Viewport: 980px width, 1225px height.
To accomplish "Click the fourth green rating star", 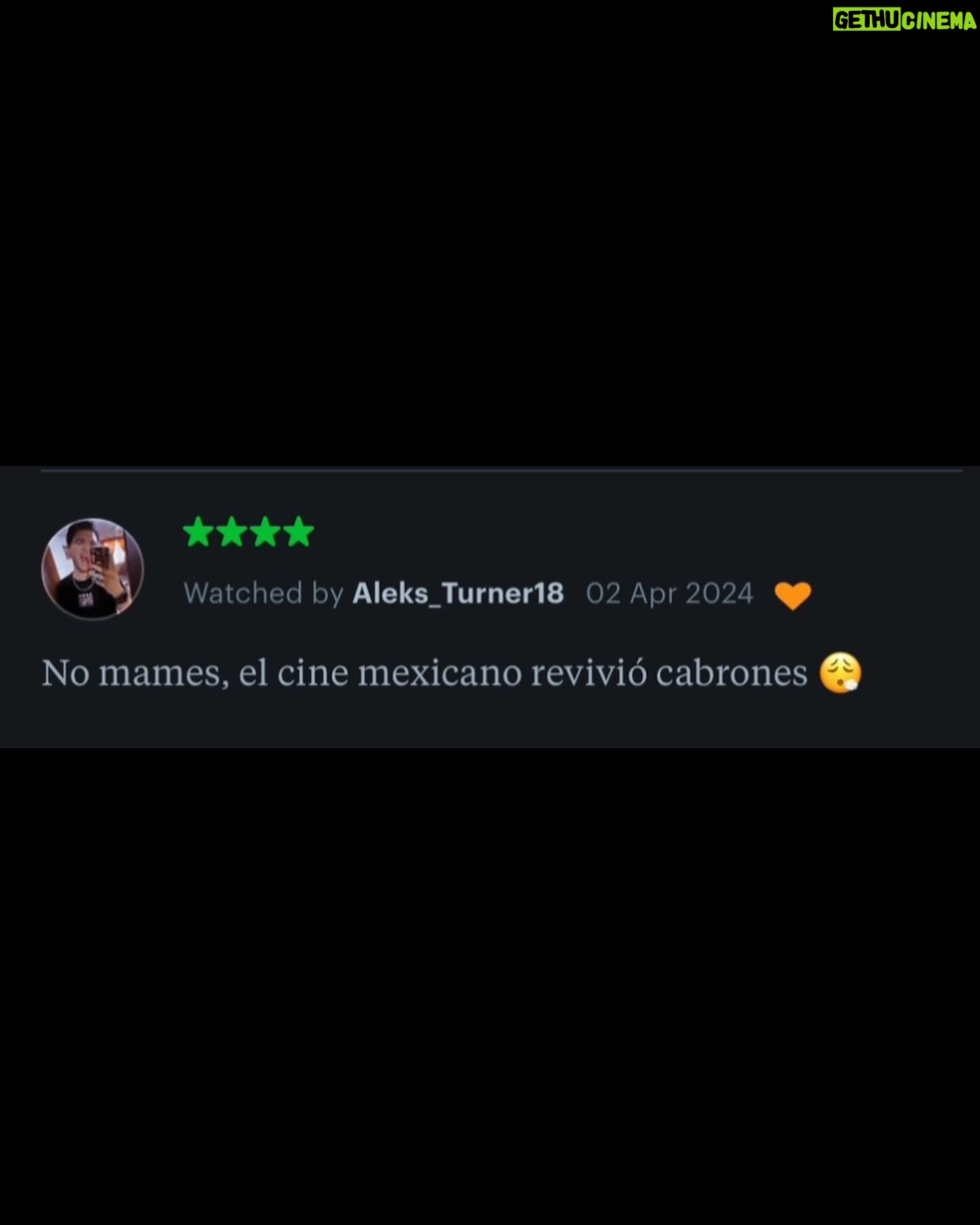I will pyautogui.click(x=298, y=532).
